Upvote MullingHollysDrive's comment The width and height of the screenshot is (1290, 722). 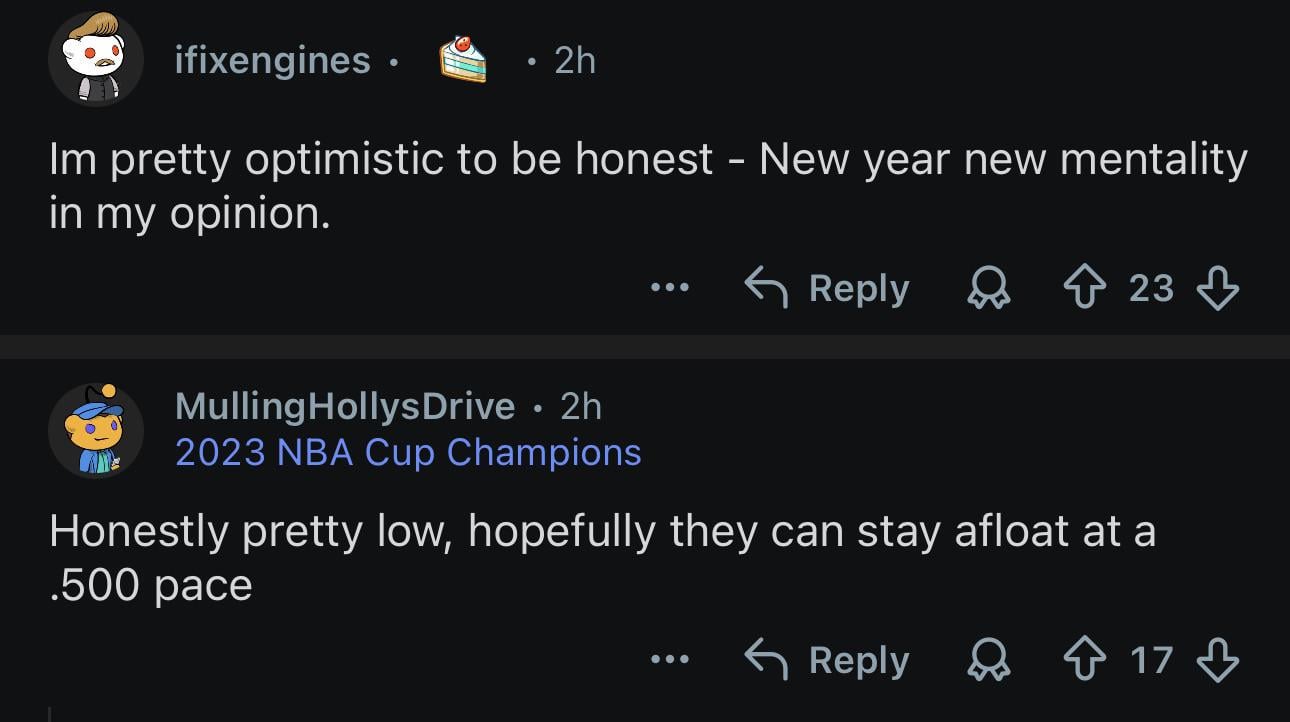tap(1085, 658)
